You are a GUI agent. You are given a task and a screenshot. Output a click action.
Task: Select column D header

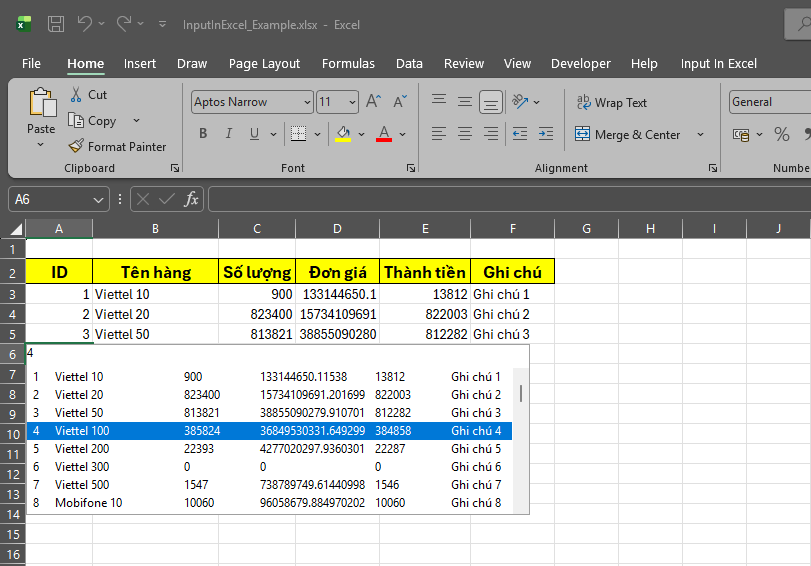click(x=337, y=229)
